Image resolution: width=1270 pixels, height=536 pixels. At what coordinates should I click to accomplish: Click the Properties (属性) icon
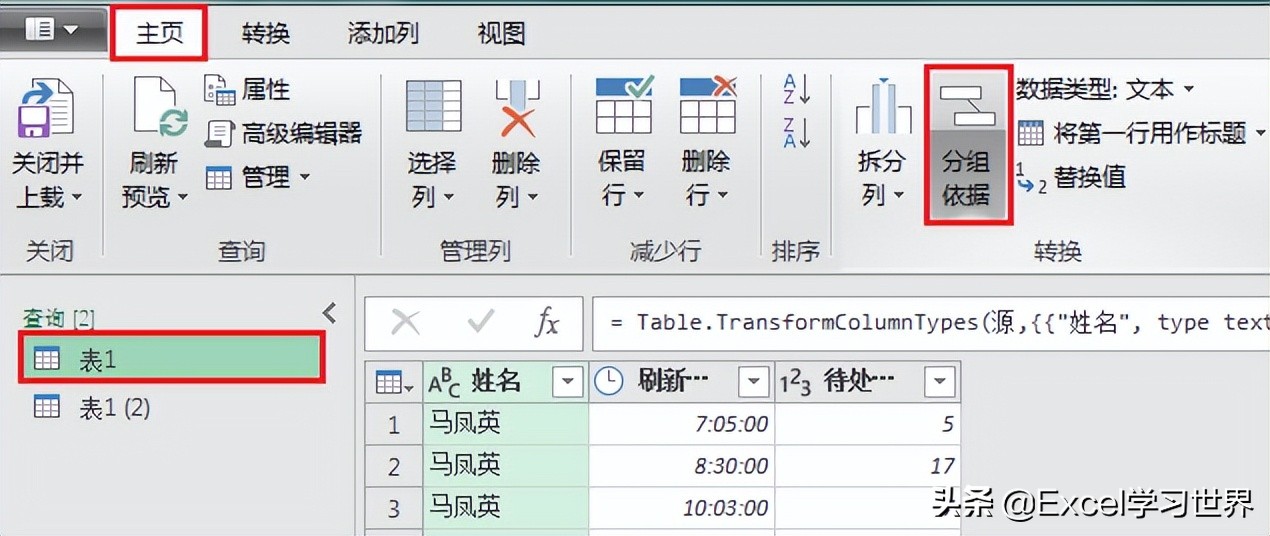[220, 90]
